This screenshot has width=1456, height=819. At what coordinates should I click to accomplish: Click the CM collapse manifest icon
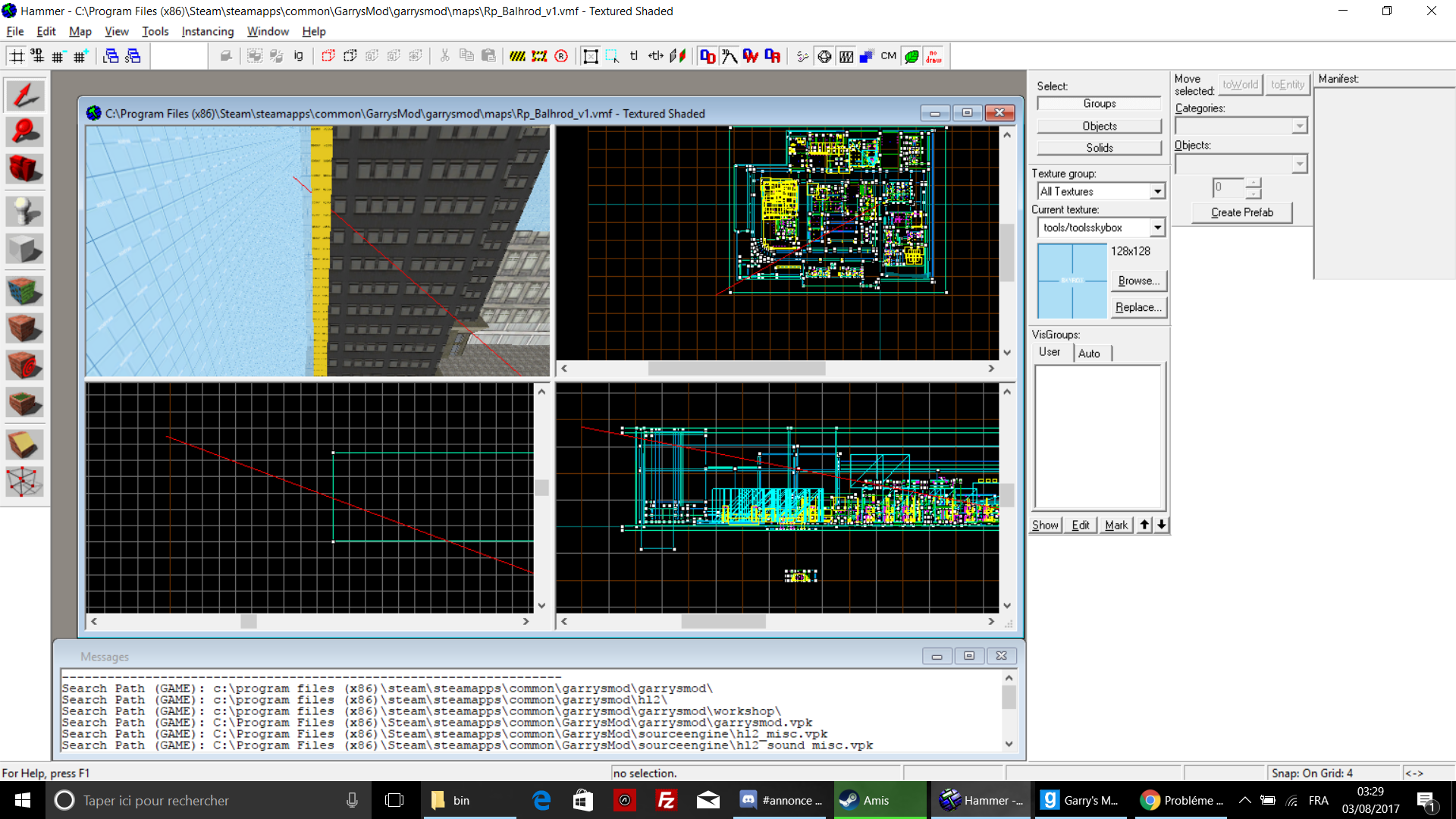pyautogui.click(x=889, y=56)
